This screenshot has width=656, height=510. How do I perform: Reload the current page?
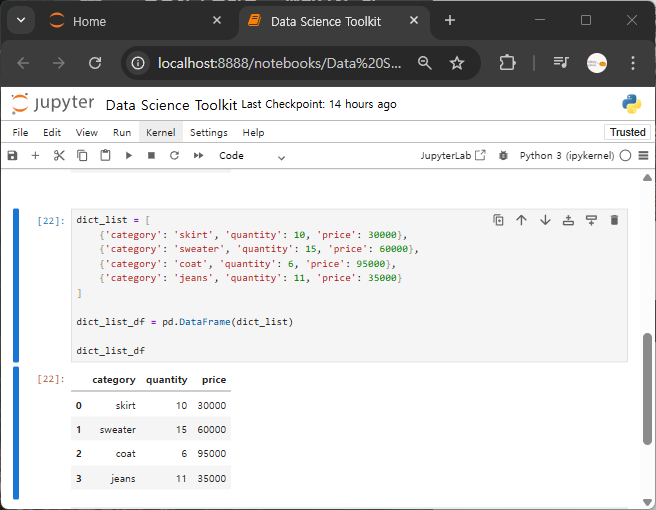pos(95,63)
